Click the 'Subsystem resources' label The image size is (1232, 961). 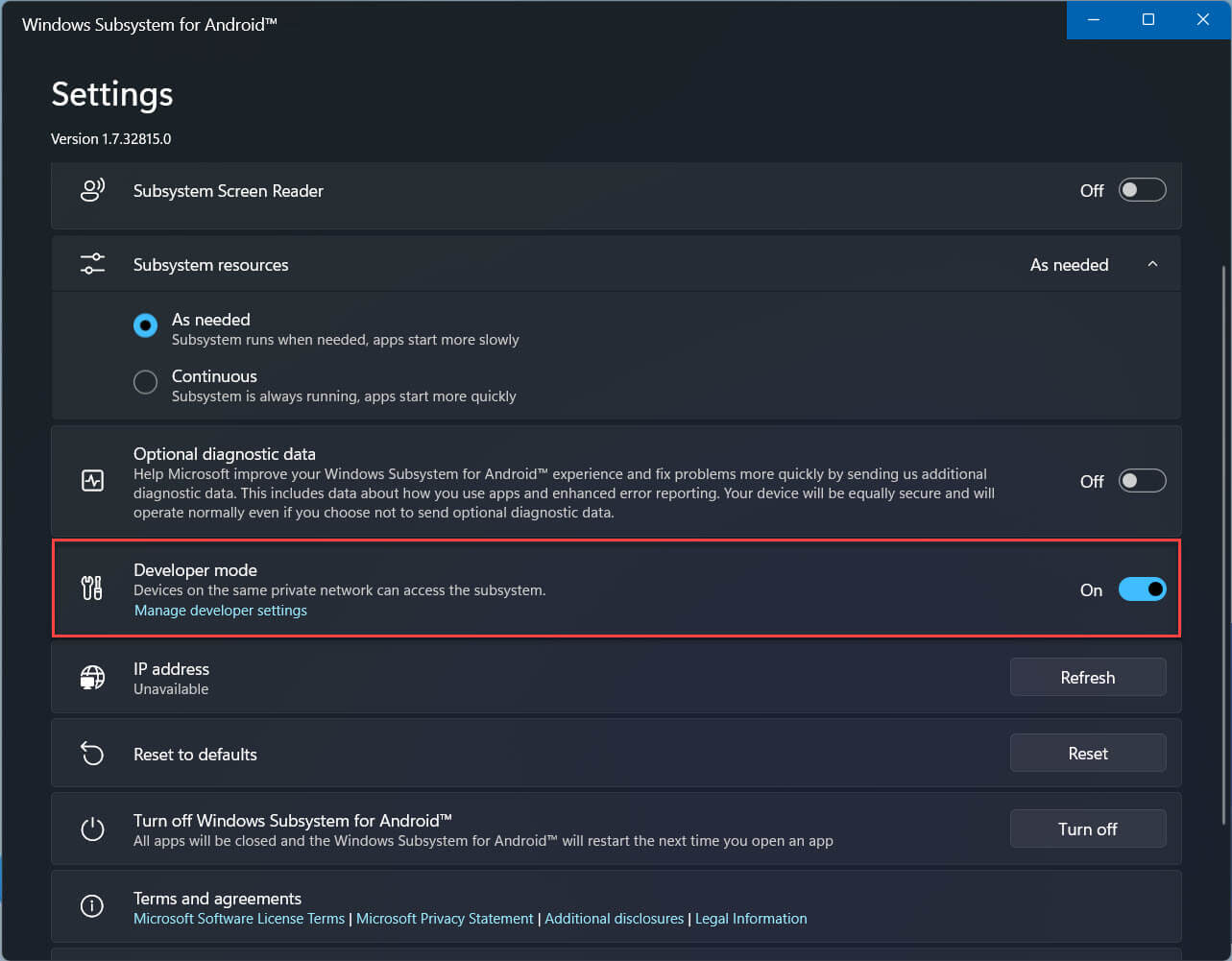point(211,265)
